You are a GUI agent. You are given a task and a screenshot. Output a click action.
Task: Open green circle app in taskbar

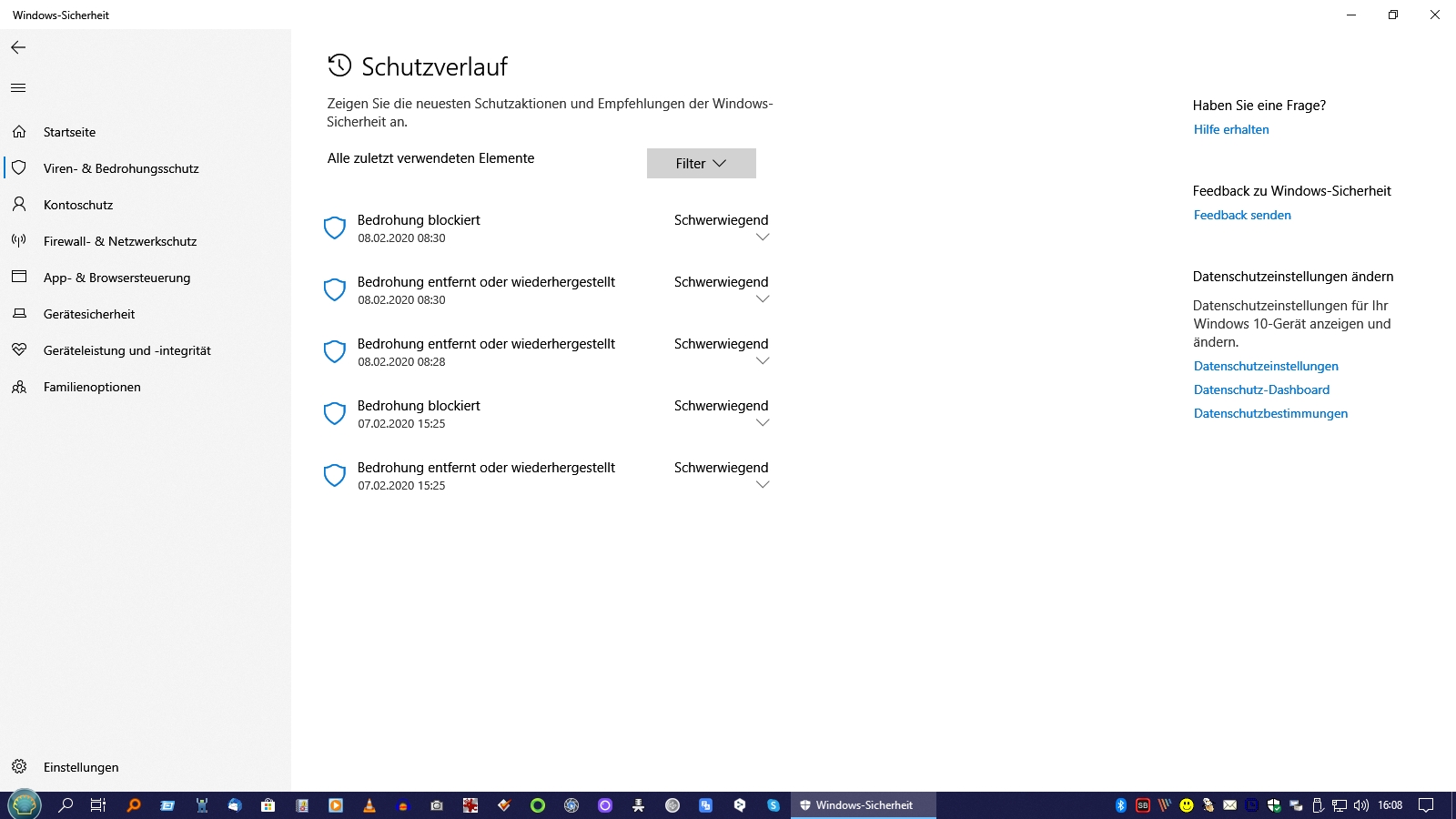(538, 805)
